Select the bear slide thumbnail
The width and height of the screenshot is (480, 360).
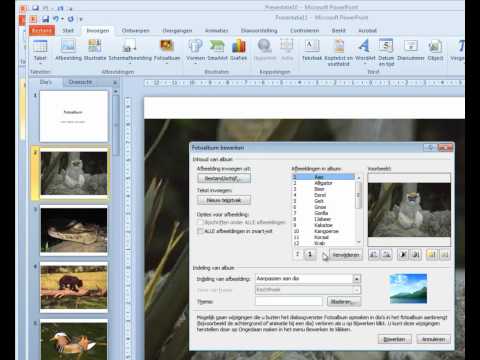74,287
